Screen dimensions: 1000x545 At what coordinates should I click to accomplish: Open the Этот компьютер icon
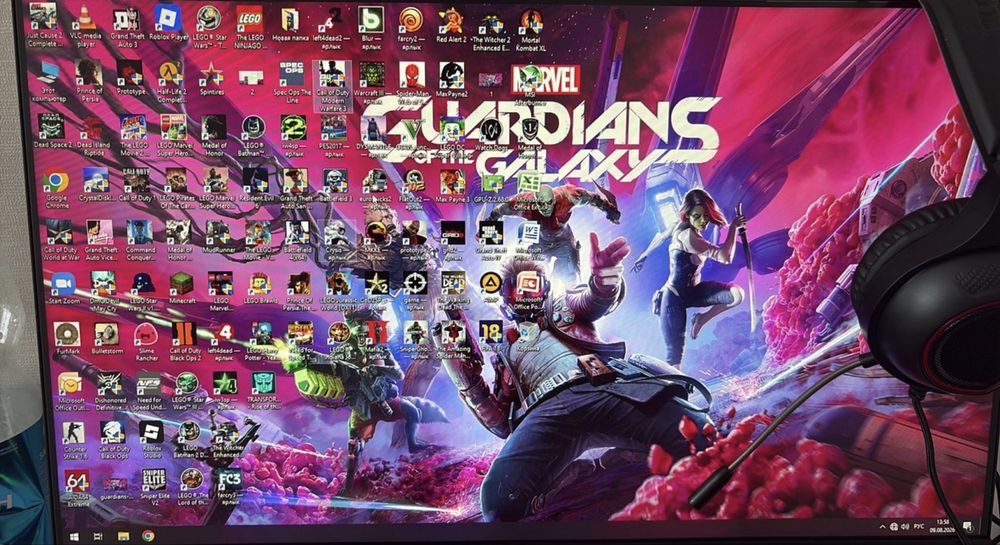coord(49,82)
